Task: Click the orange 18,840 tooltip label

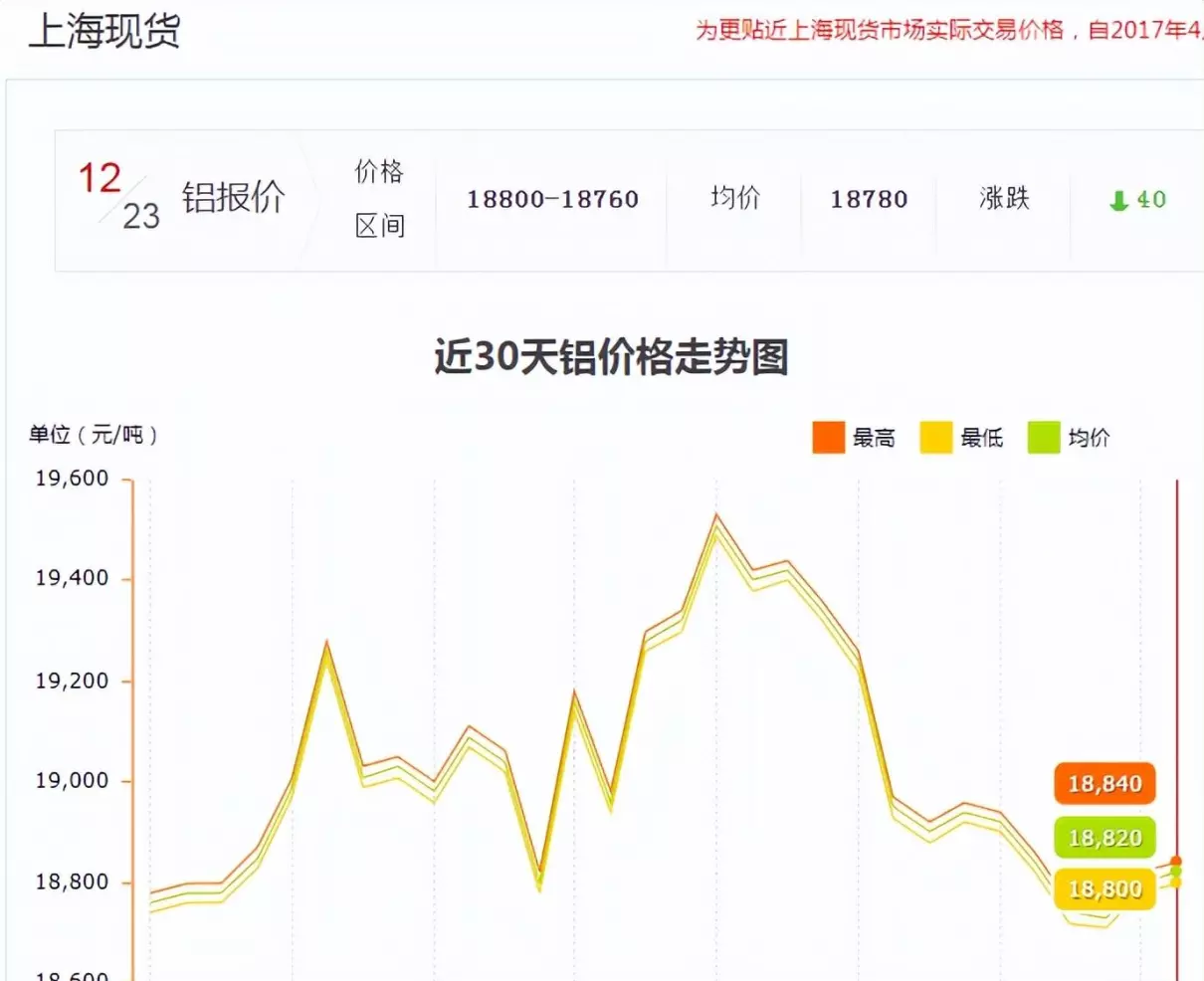Action: [x=1104, y=784]
